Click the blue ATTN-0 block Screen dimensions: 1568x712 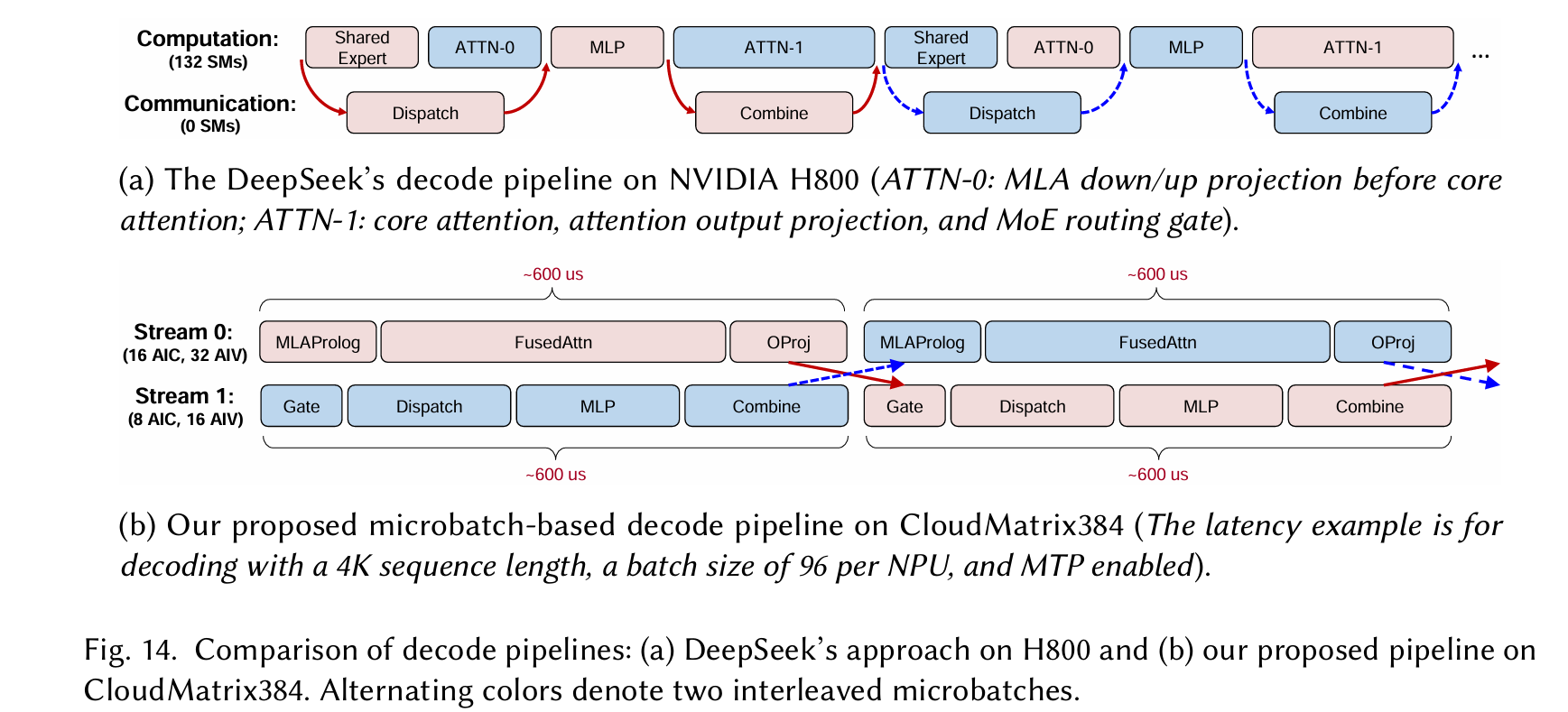coord(485,48)
